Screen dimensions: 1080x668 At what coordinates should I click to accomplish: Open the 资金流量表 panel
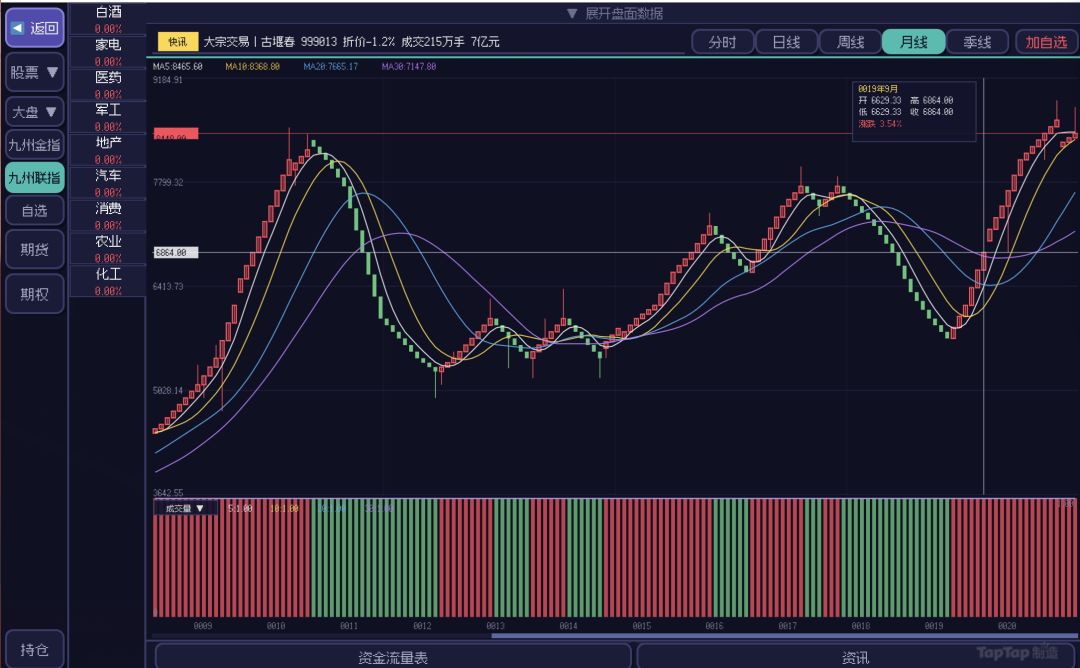point(393,657)
